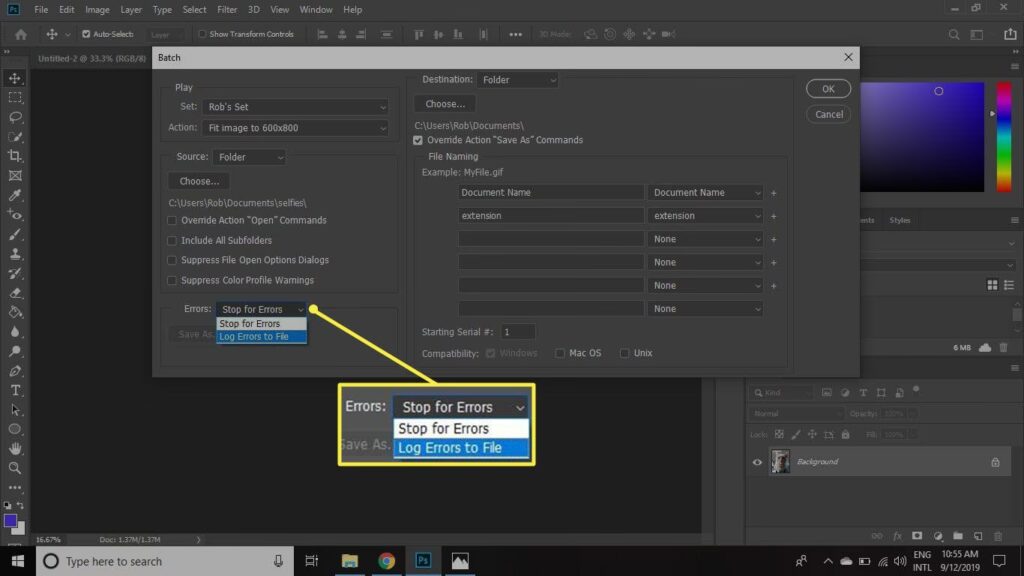Viewport: 1024px width, 576px height.
Task: Expand the Destination Folder dropdown
Action: tap(517, 79)
